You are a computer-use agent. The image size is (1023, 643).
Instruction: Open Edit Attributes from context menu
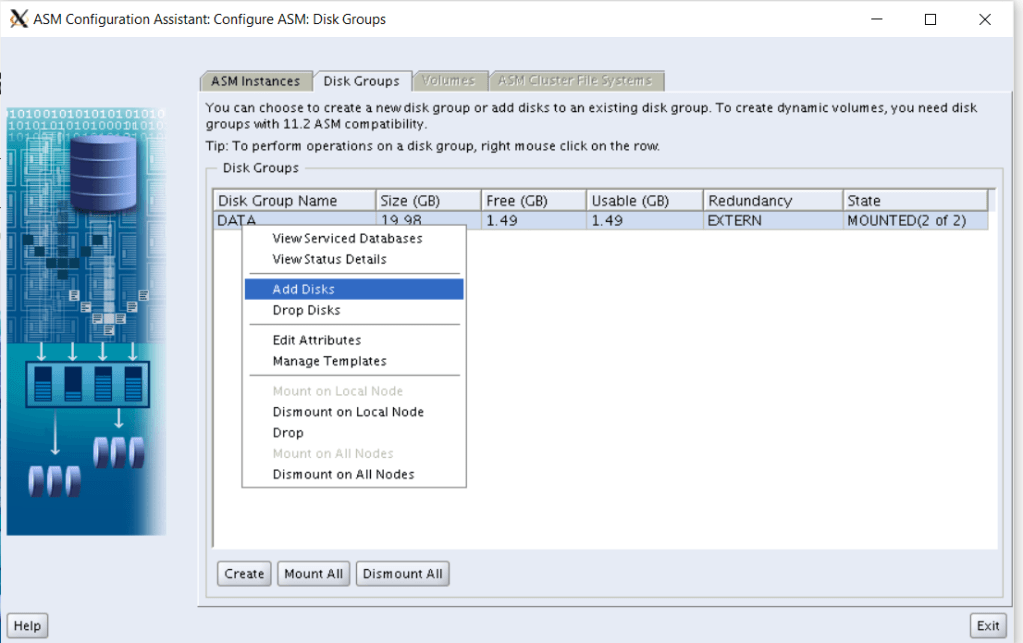316,340
